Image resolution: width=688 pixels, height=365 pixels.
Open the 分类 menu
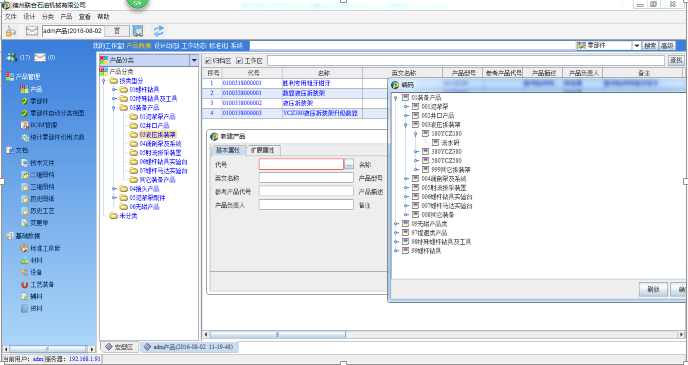pyautogui.click(x=47, y=17)
